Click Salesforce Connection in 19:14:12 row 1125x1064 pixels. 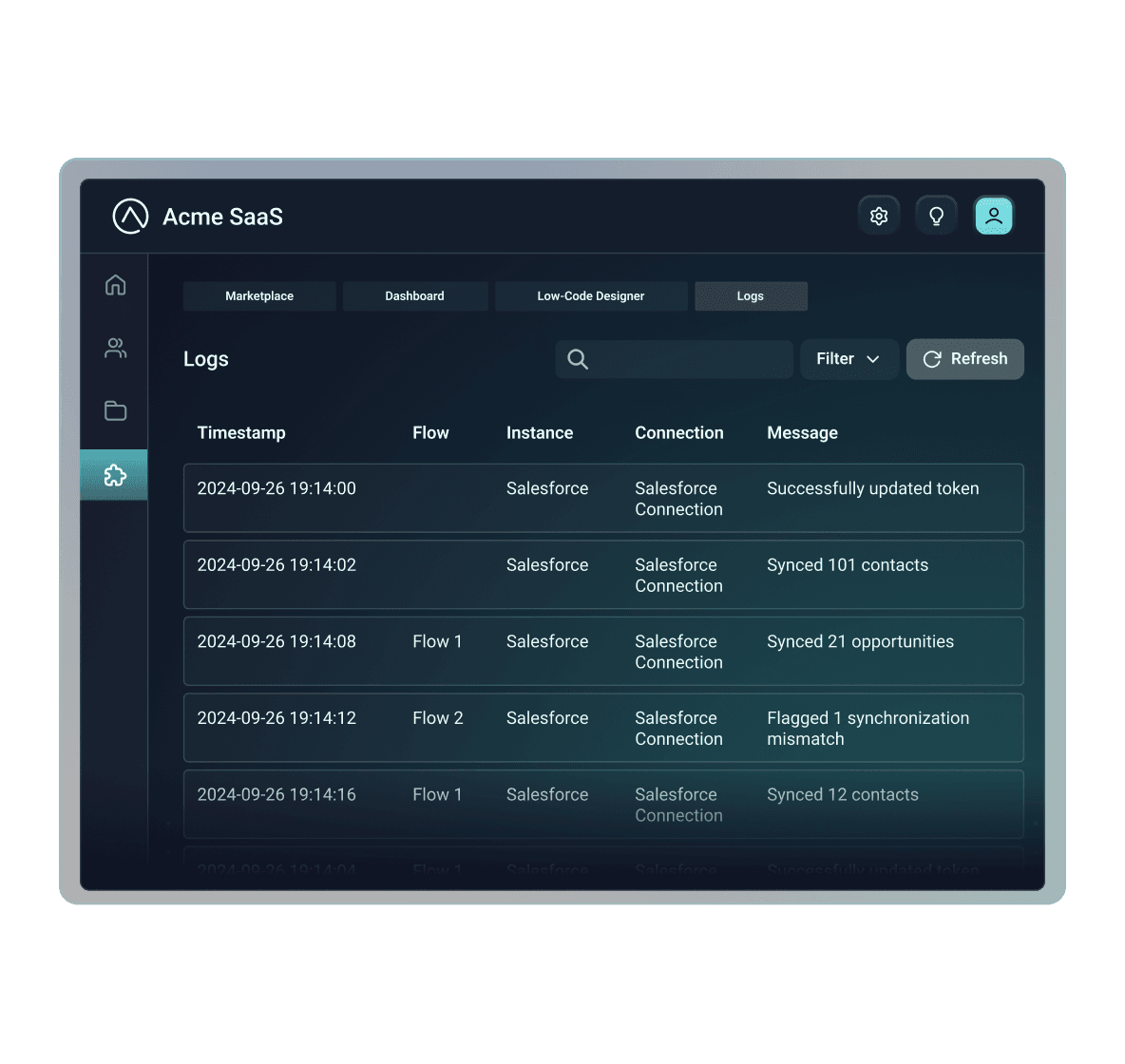pos(678,729)
